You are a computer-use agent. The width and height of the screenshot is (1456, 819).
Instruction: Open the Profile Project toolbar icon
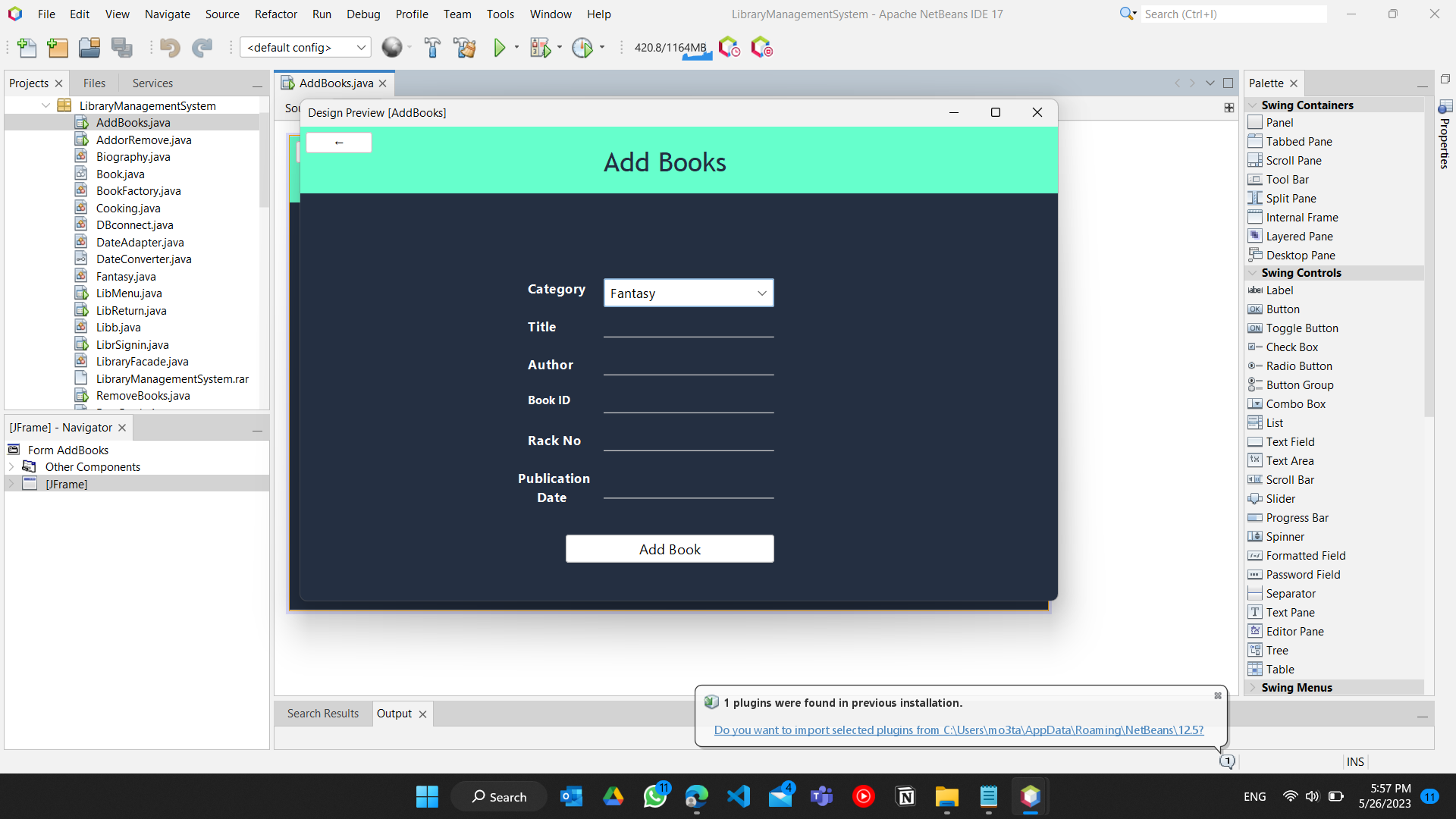click(x=584, y=47)
